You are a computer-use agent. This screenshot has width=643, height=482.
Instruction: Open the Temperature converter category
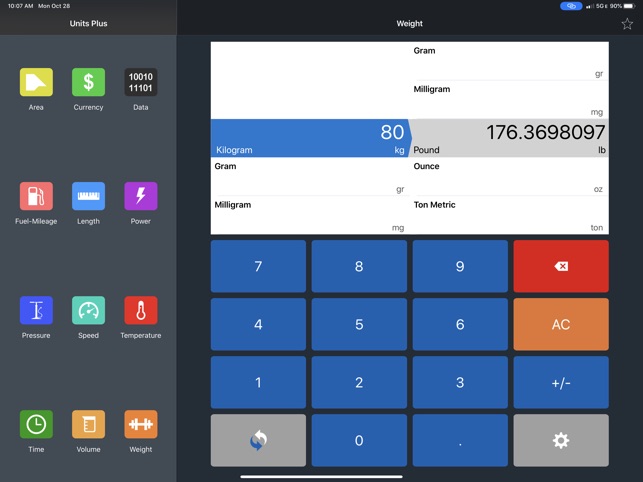141,310
